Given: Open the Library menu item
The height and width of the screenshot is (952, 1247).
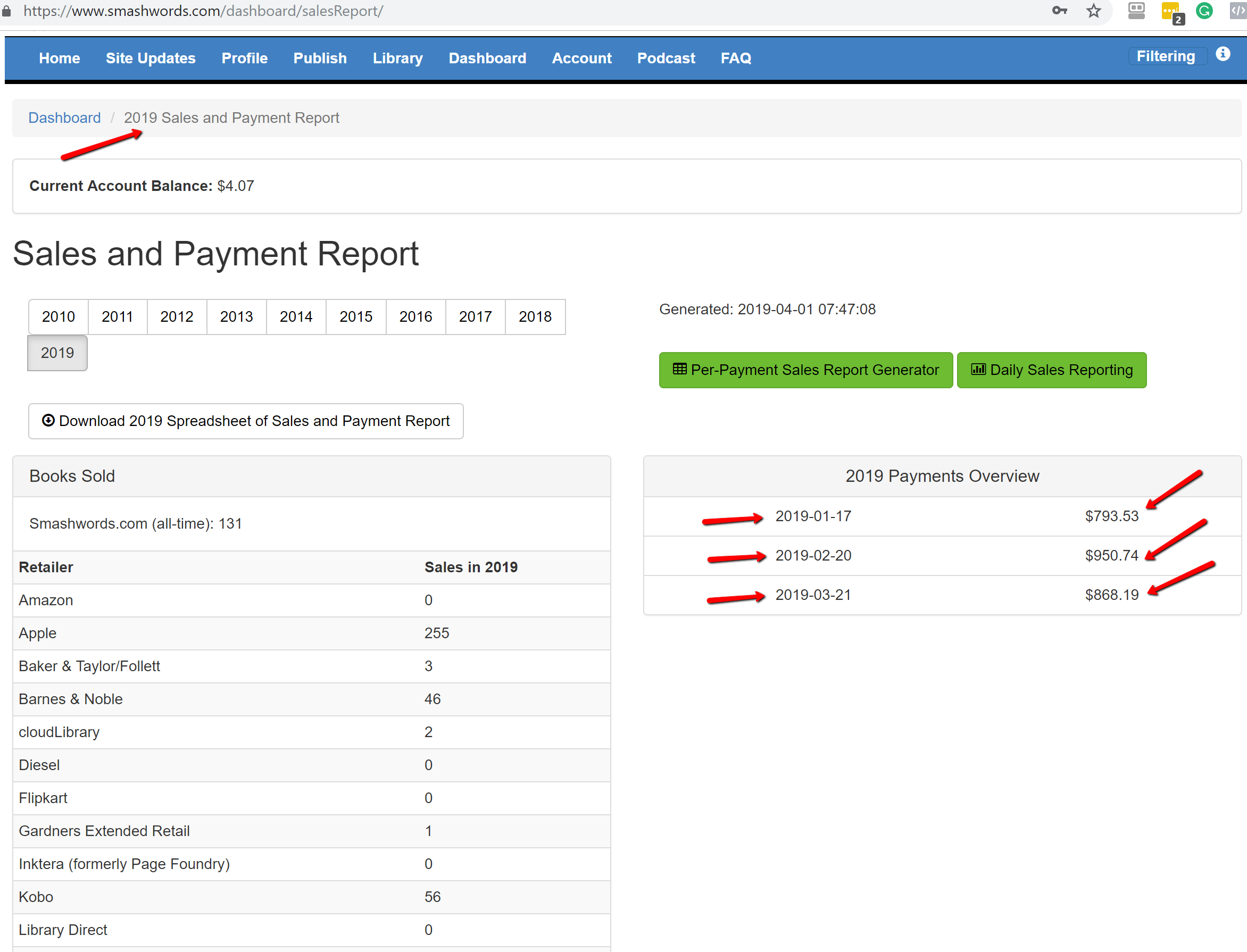Looking at the screenshot, I should coord(397,58).
